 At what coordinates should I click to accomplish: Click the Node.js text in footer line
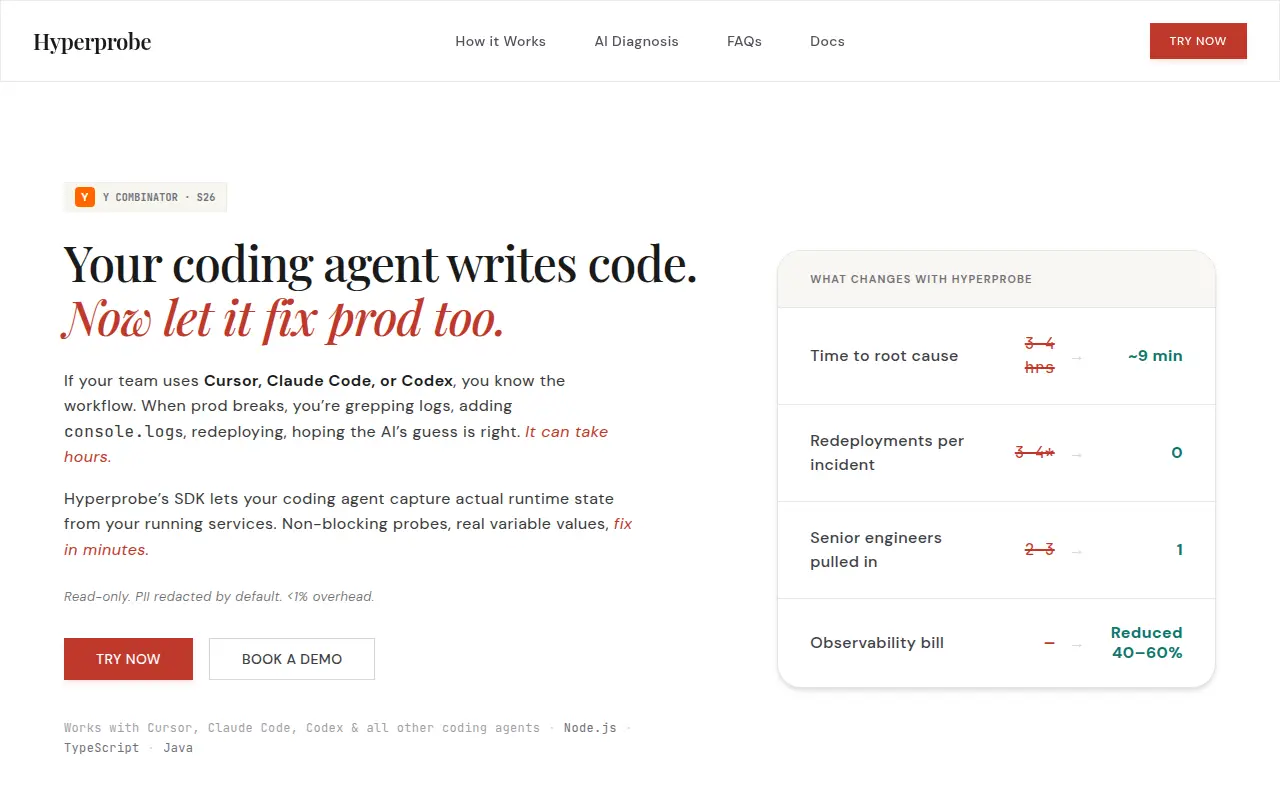(x=590, y=728)
